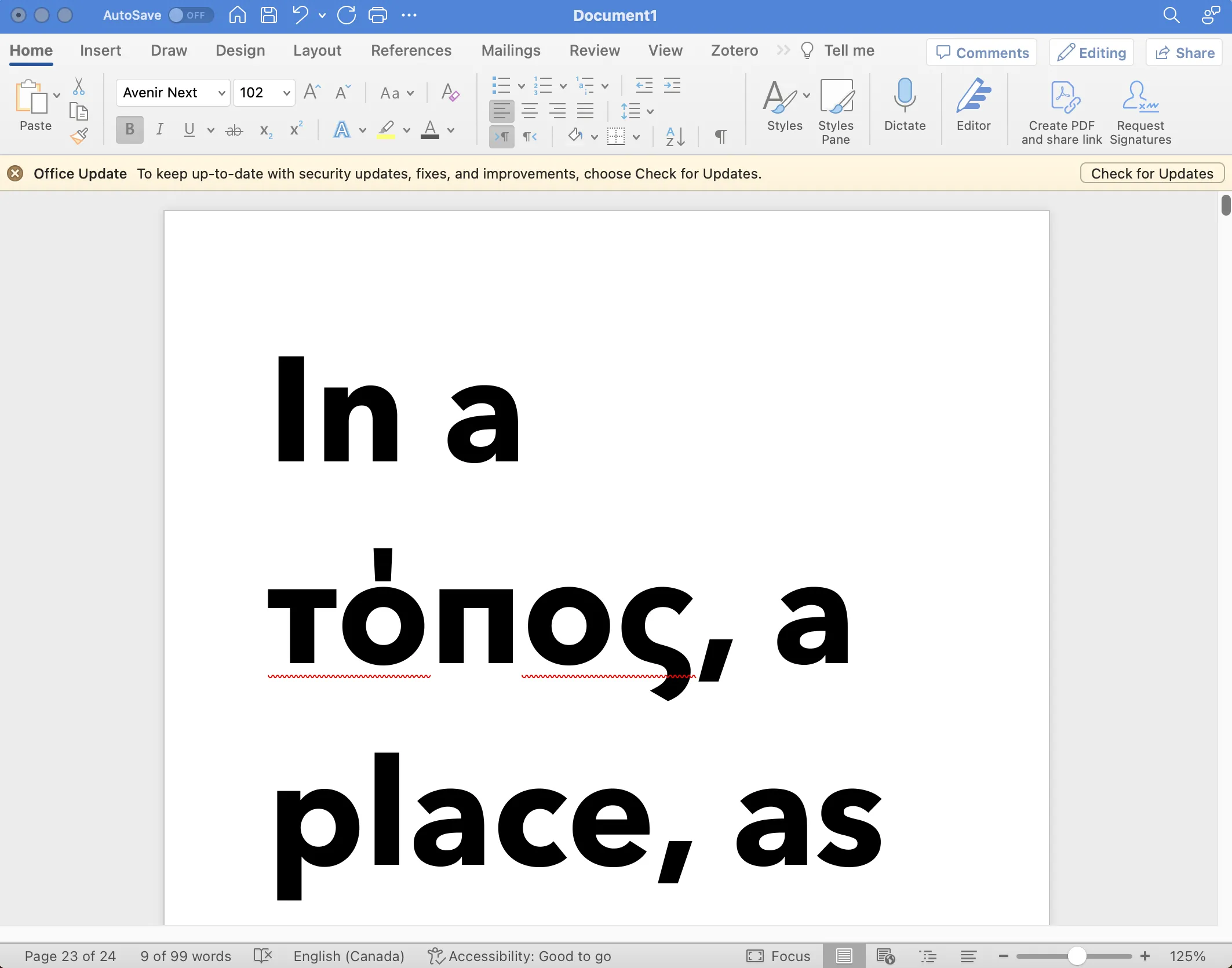This screenshot has height=968, width=1232.
Task: Click the zoom slider handle
Action: (1077, 956)
